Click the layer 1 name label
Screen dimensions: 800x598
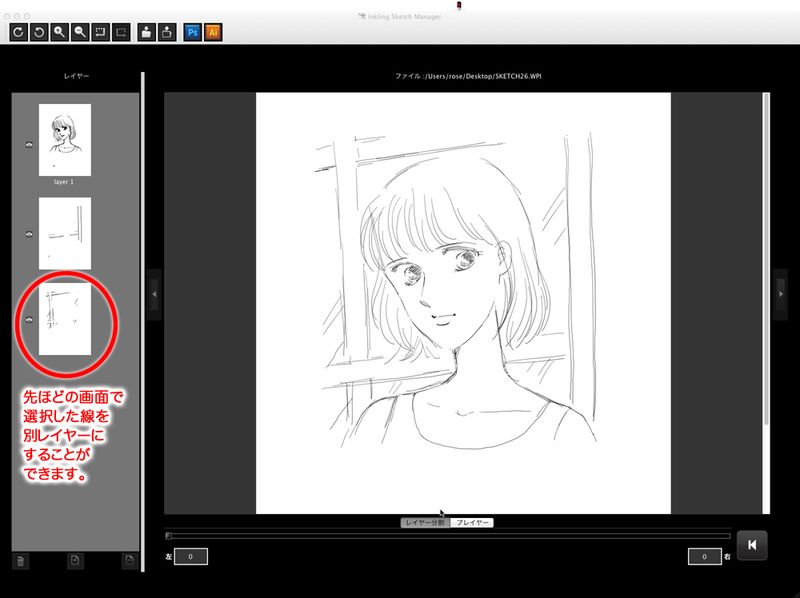[64, 182]
